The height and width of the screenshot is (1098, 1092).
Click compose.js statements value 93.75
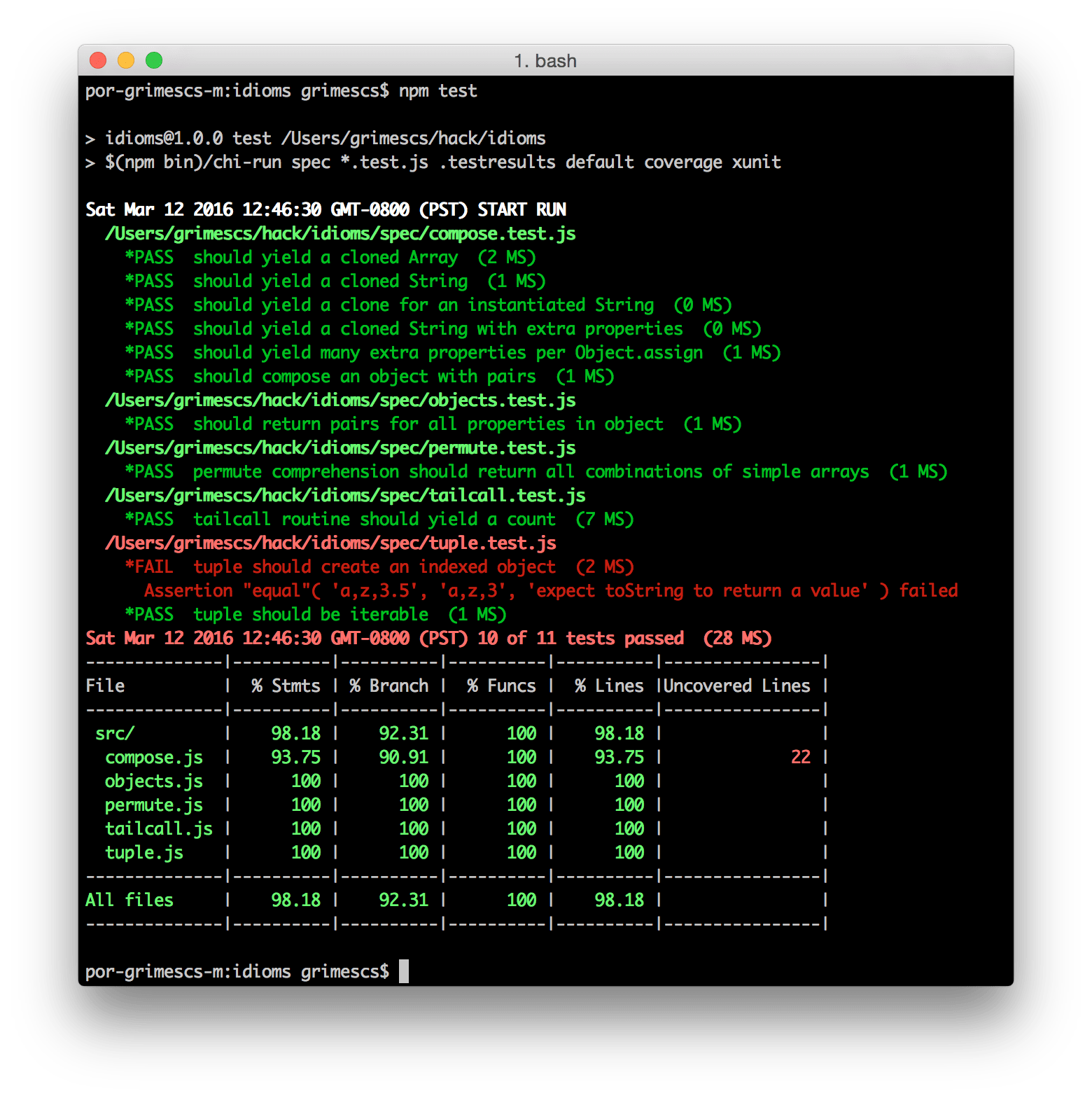coord(296,758)
